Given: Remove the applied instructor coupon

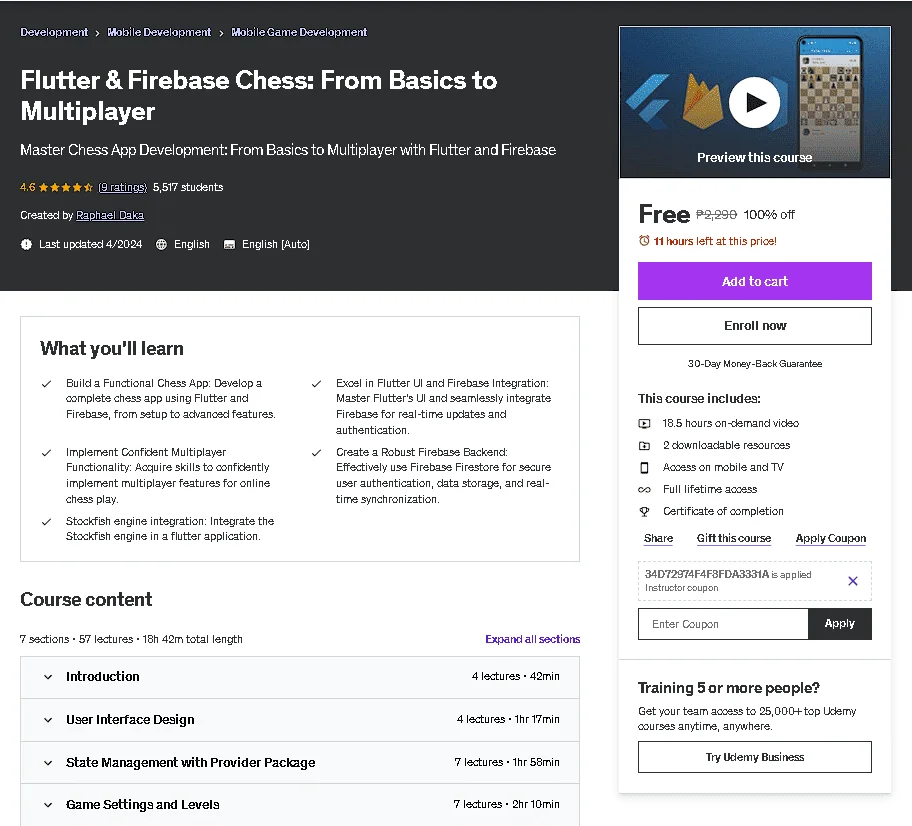Looking at the screenshot, I should point(853,581).
